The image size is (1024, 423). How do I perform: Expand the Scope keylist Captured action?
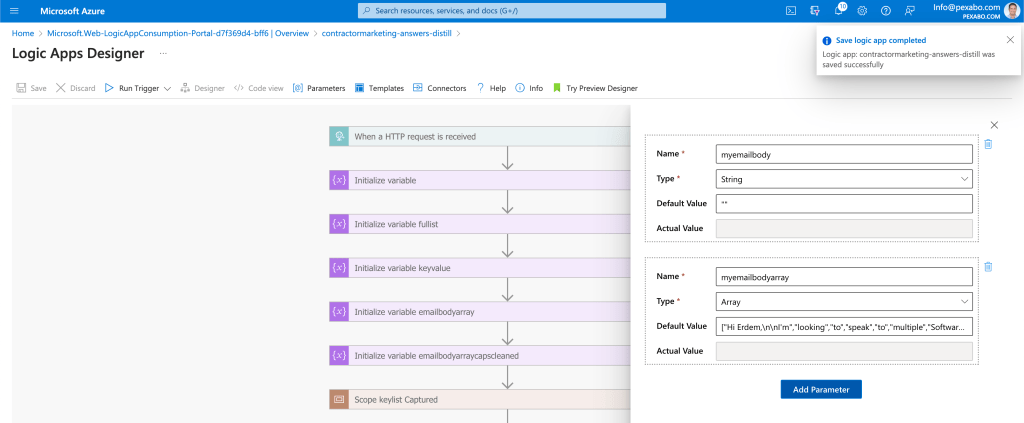480,400
